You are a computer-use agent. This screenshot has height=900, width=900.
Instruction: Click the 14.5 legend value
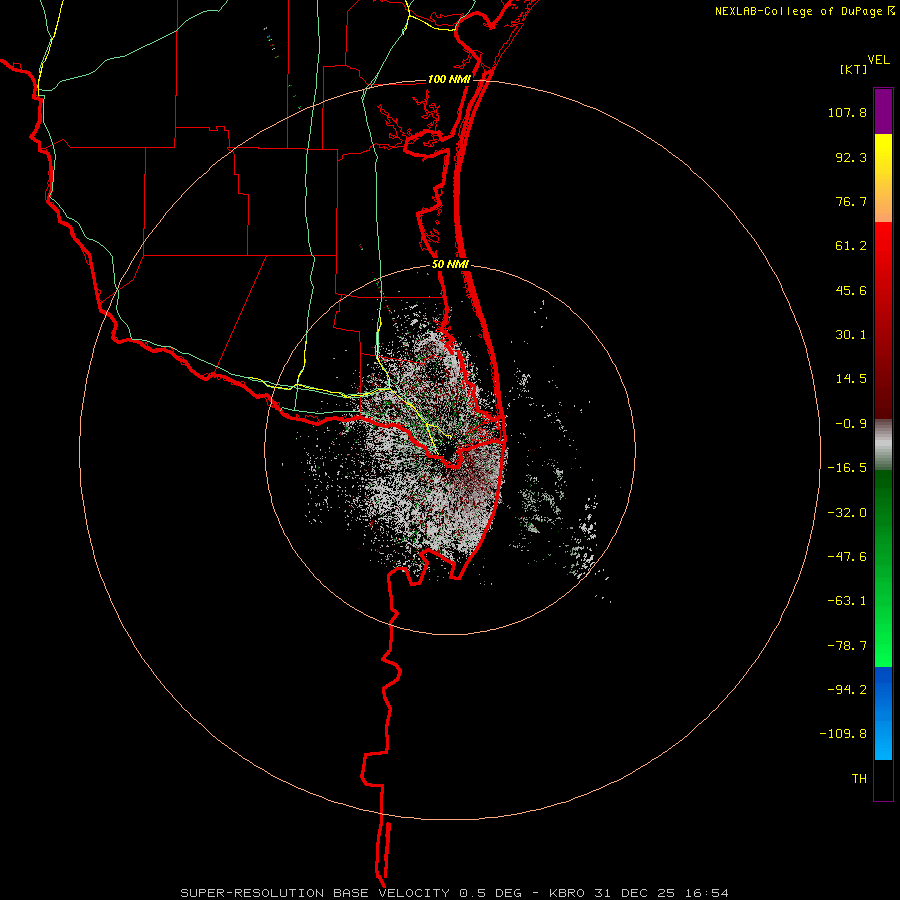point(851,379)
